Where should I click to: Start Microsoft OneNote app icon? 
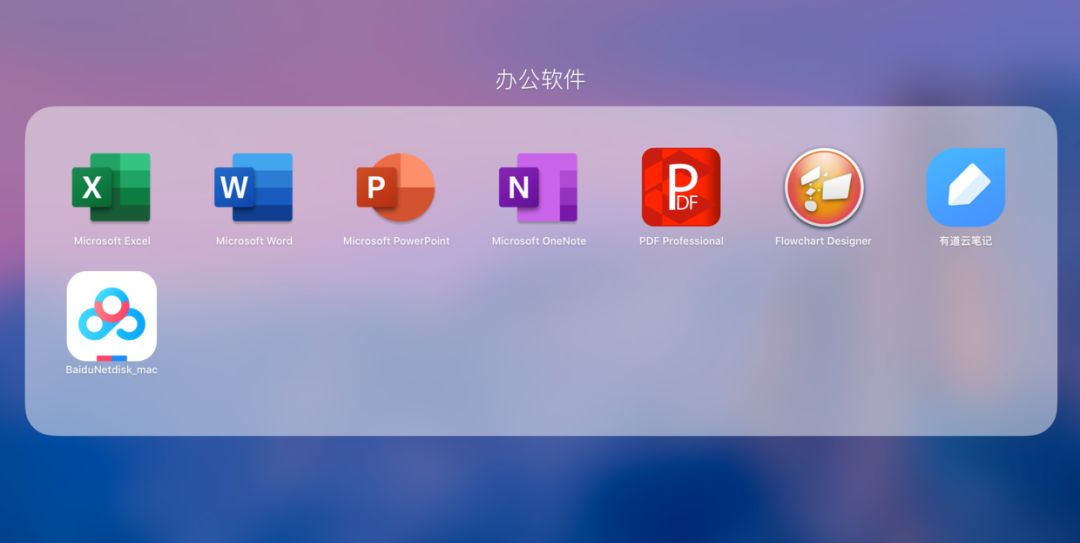coord(539,187)
